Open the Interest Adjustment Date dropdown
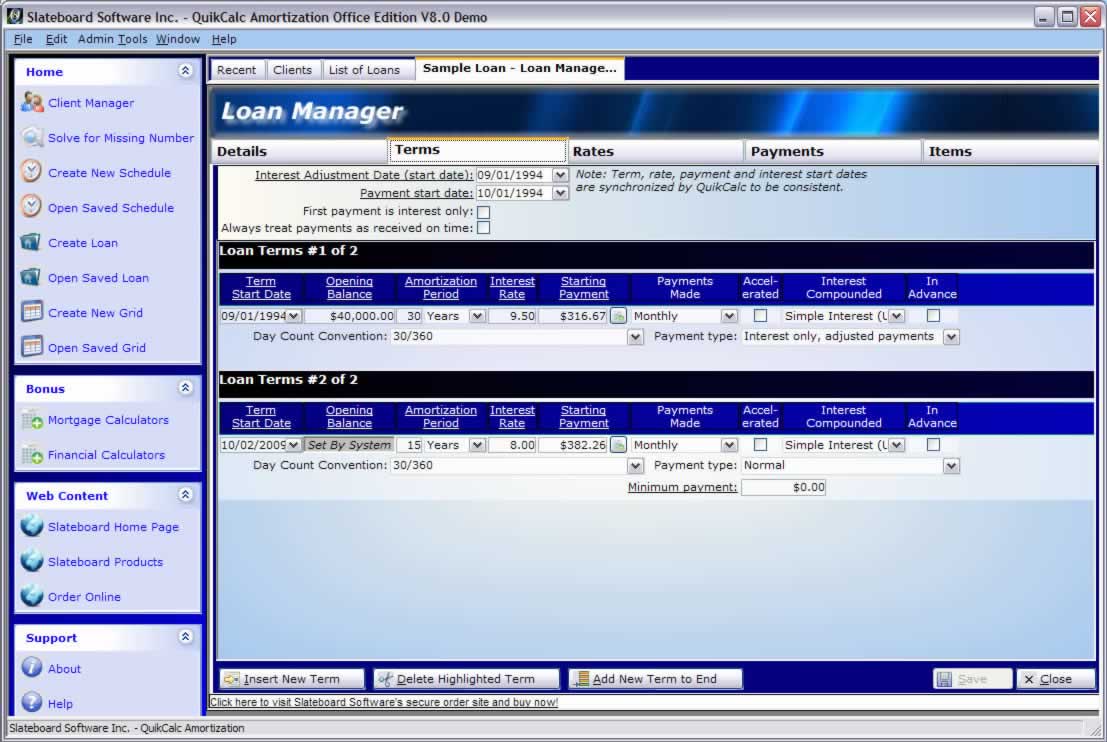Screen dimensions: 1107x742 pyautogui.click(x=560, y=175)
